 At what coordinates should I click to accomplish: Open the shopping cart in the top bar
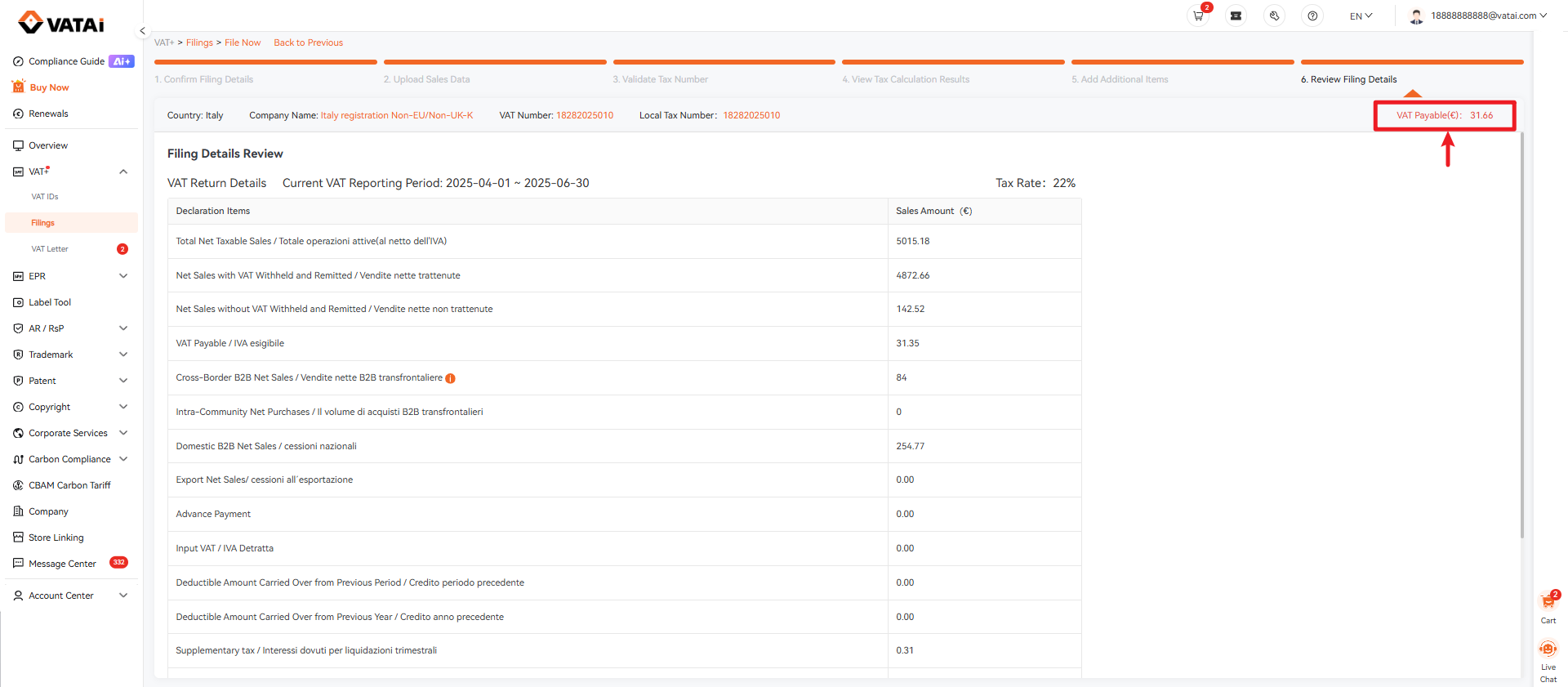(x=1198, y=16)
